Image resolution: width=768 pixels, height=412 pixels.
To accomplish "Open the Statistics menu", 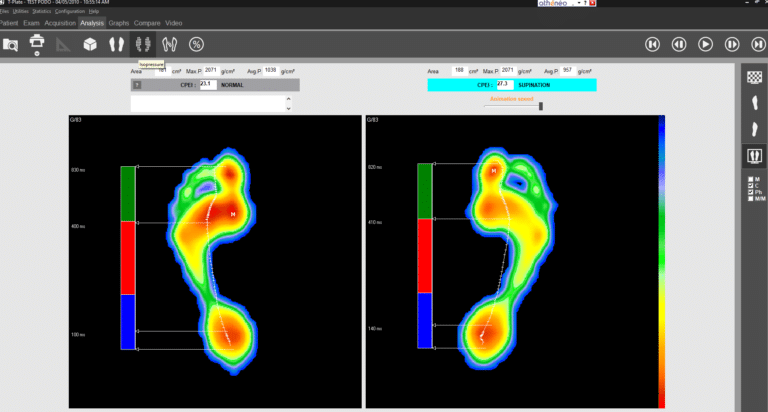I will pos(41,11).
